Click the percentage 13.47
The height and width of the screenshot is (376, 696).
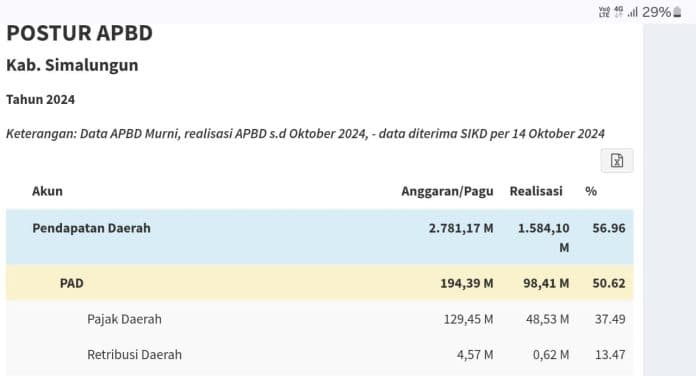point(610,355)
